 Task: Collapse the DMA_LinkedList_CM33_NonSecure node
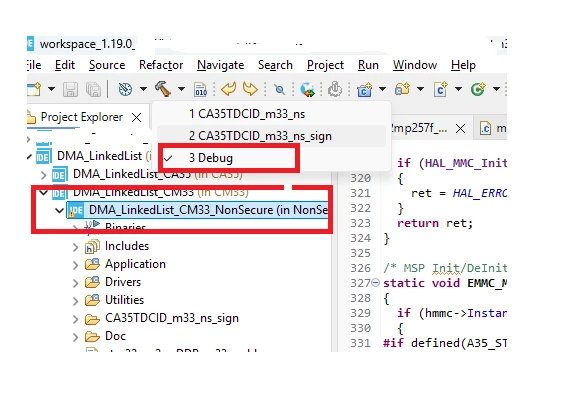[x=59, y=210]
